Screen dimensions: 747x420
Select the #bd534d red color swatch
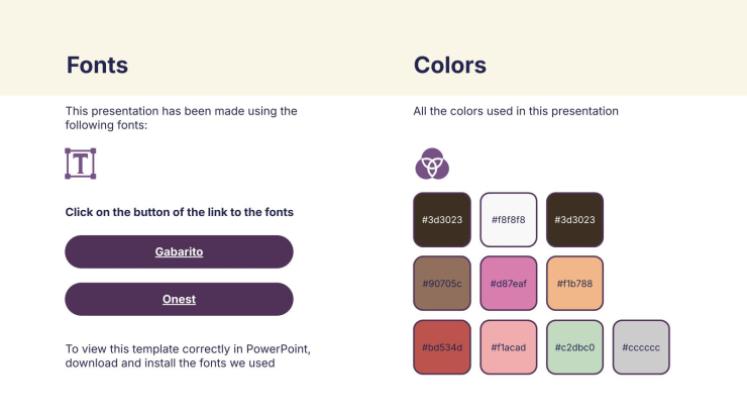pos(441,347)
